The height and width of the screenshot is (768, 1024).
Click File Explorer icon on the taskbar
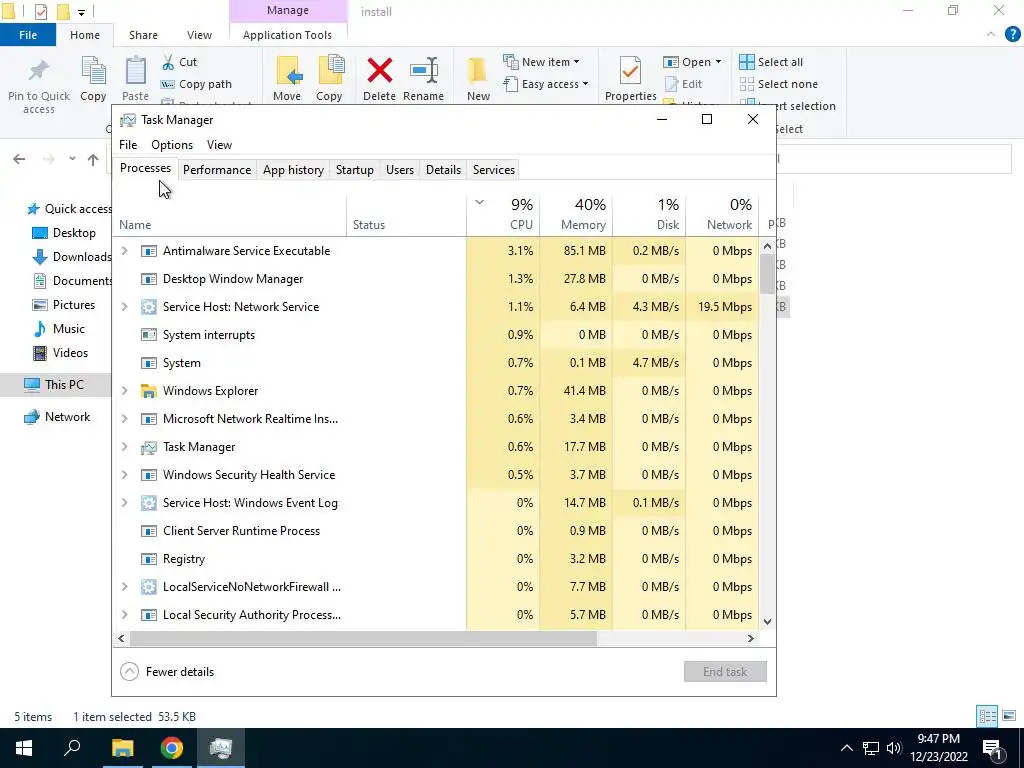click(122, 748)
